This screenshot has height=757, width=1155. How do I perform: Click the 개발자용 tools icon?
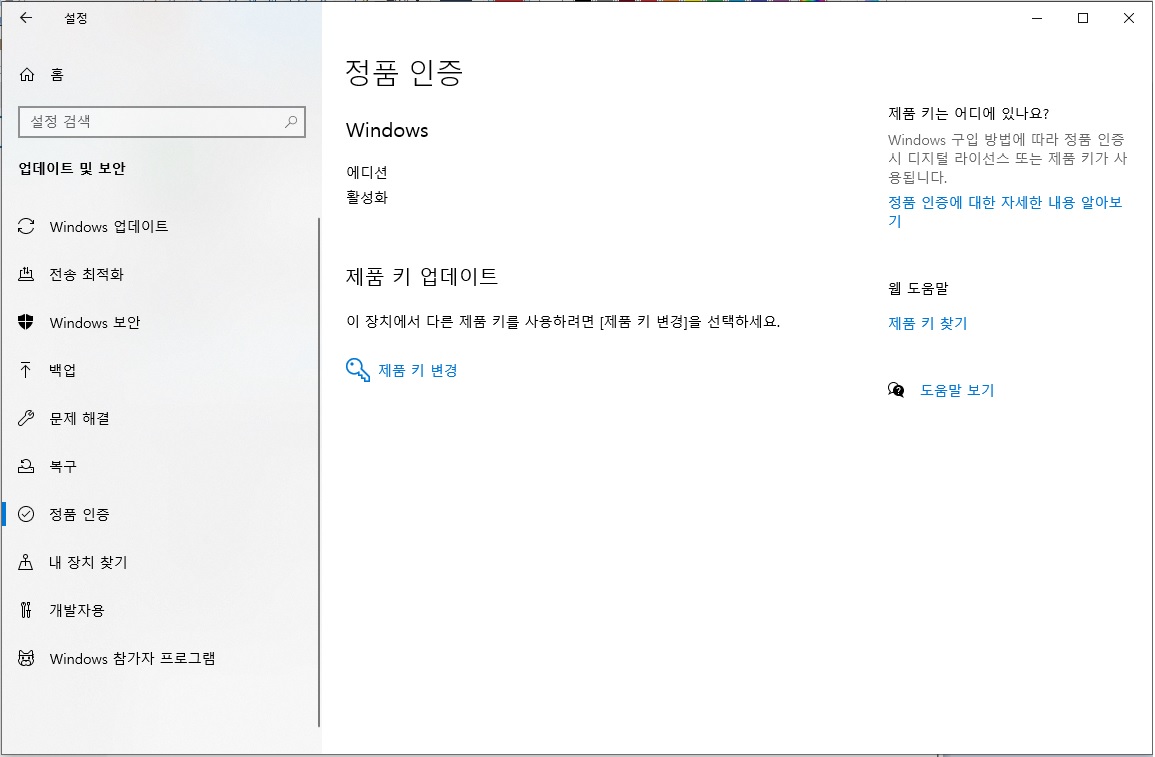26,610
